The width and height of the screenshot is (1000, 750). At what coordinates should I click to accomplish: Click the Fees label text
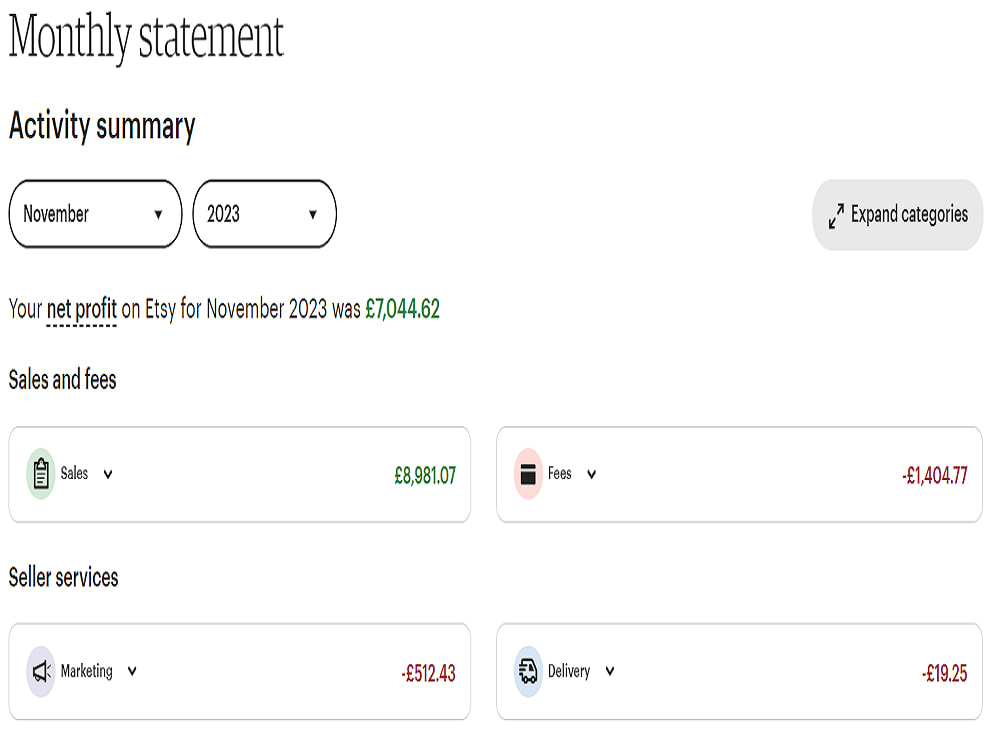click(x=559, y=473)
